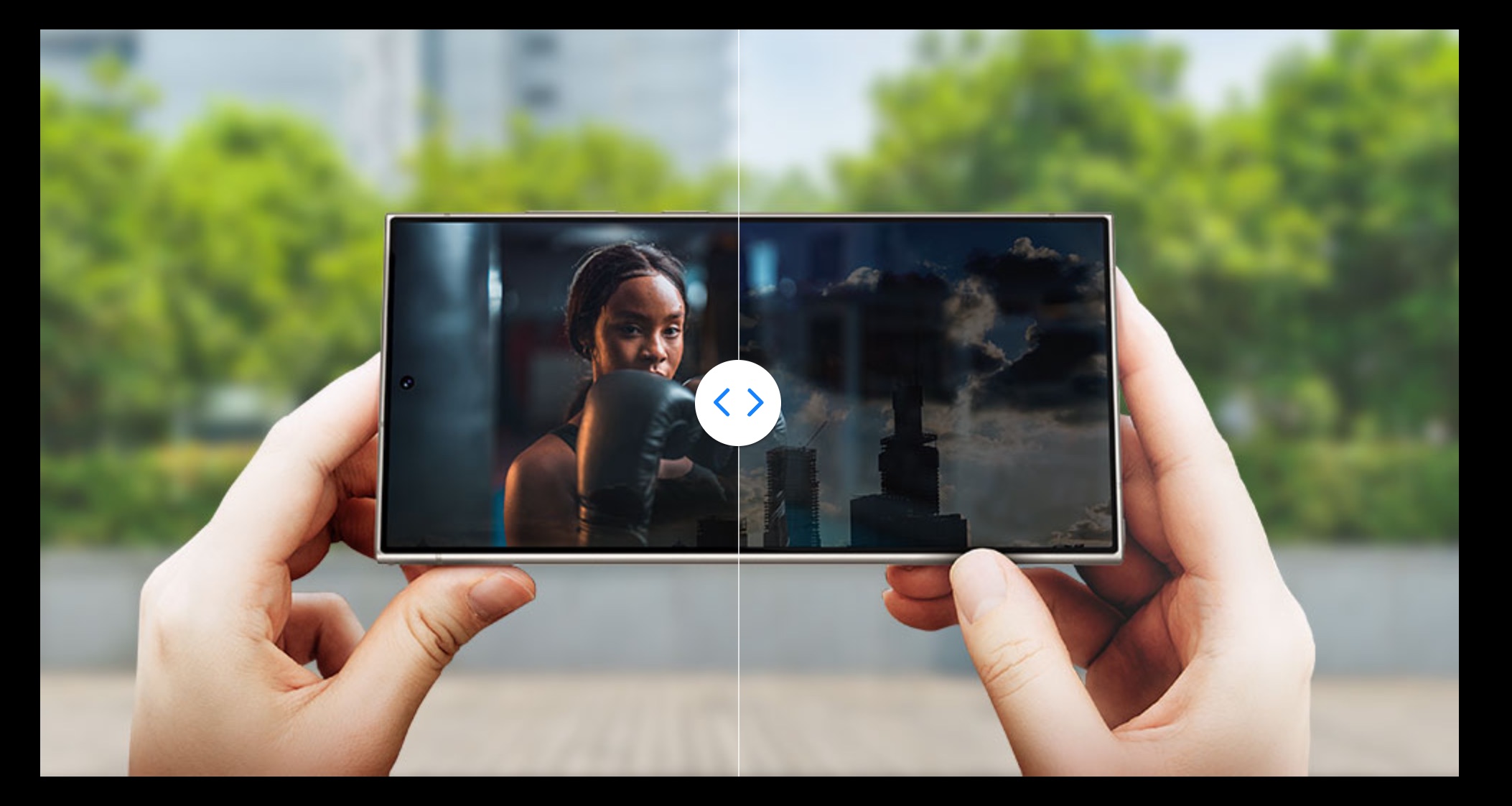Image resolution: width=1512 pixels, height=806 pixels.
Task: Select the before/after split view icon
Action: pos(735,404)
